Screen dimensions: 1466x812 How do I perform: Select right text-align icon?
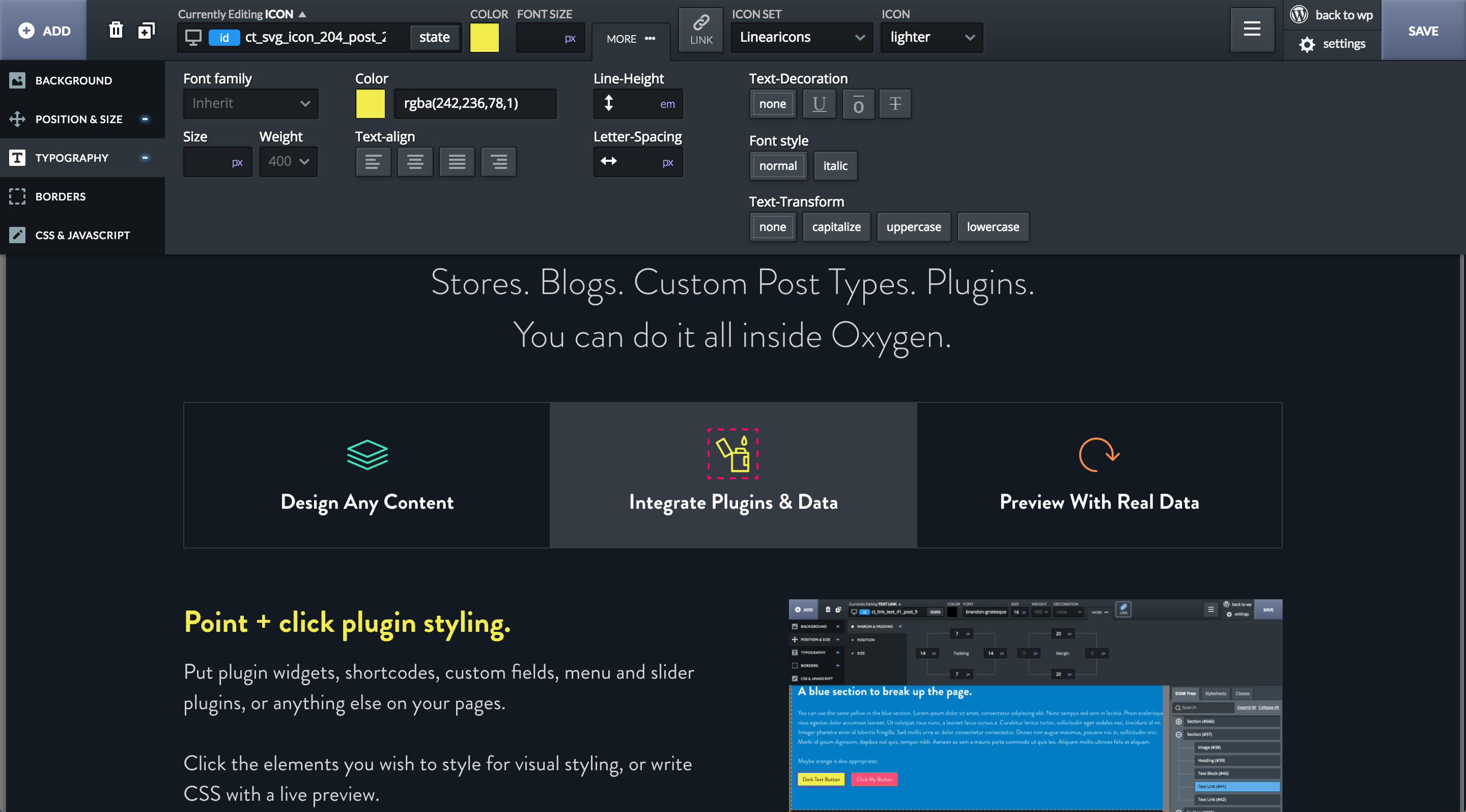coord(498,162)
